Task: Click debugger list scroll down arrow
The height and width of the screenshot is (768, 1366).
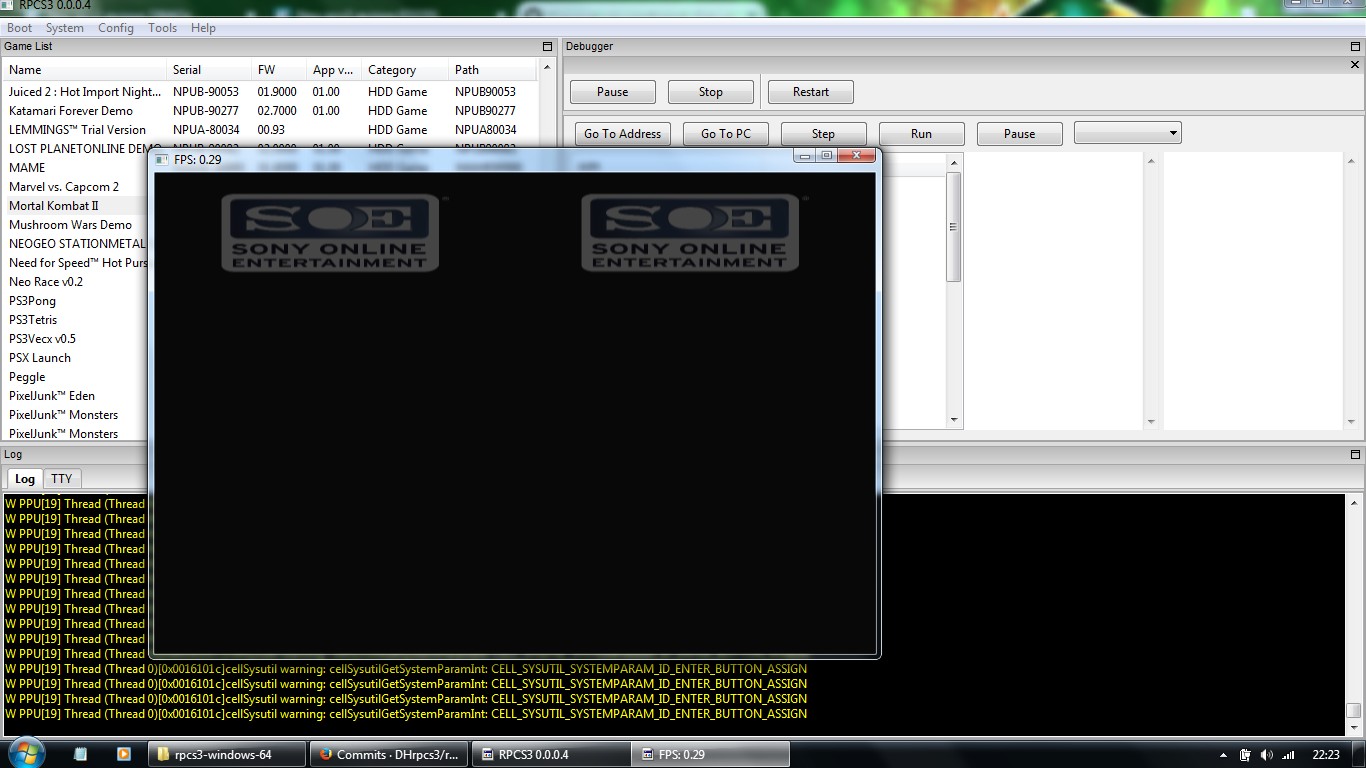Action: click(954, 421)
